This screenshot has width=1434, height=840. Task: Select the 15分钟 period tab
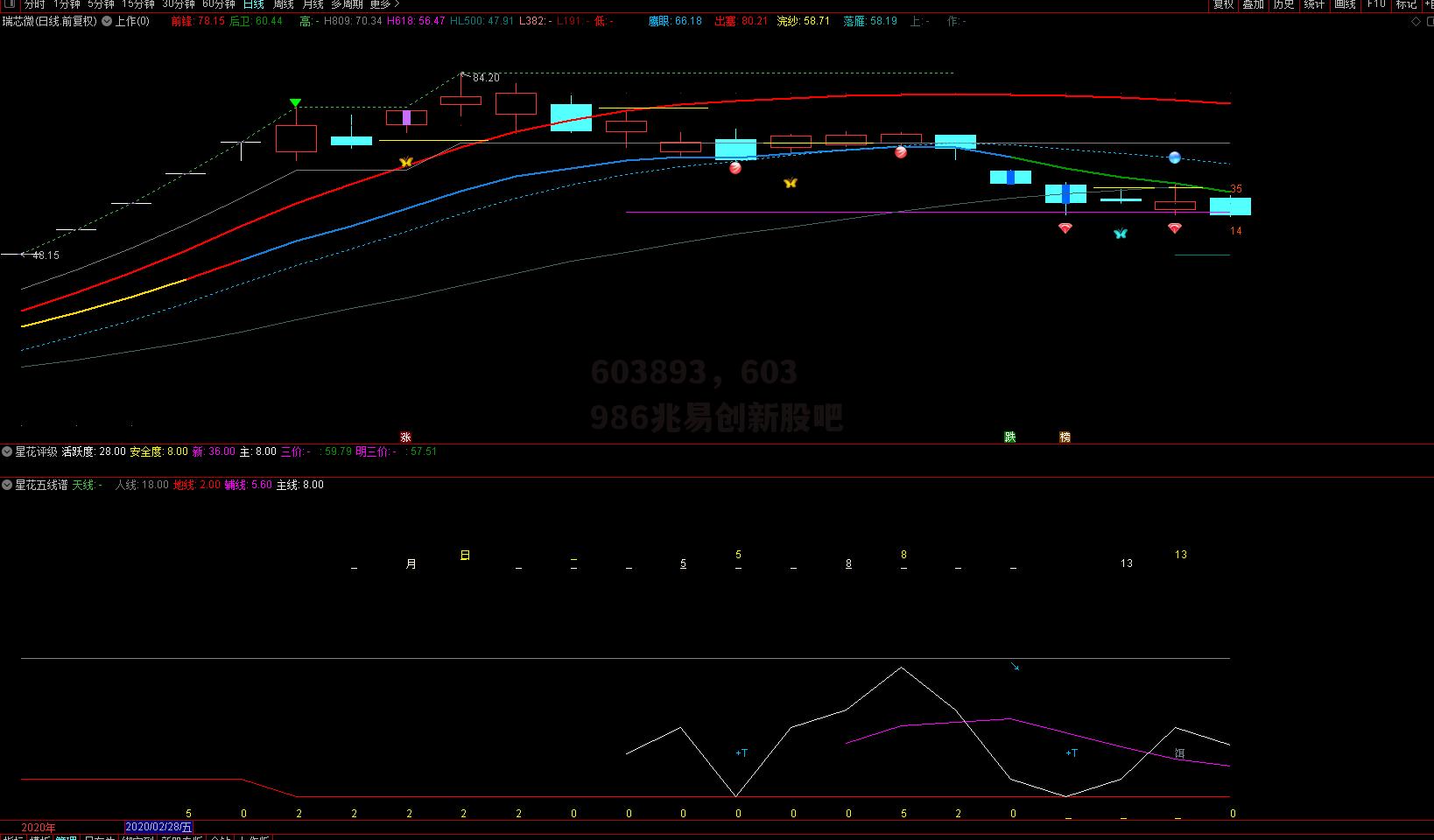pyautogui.click(x=137, y=4)
